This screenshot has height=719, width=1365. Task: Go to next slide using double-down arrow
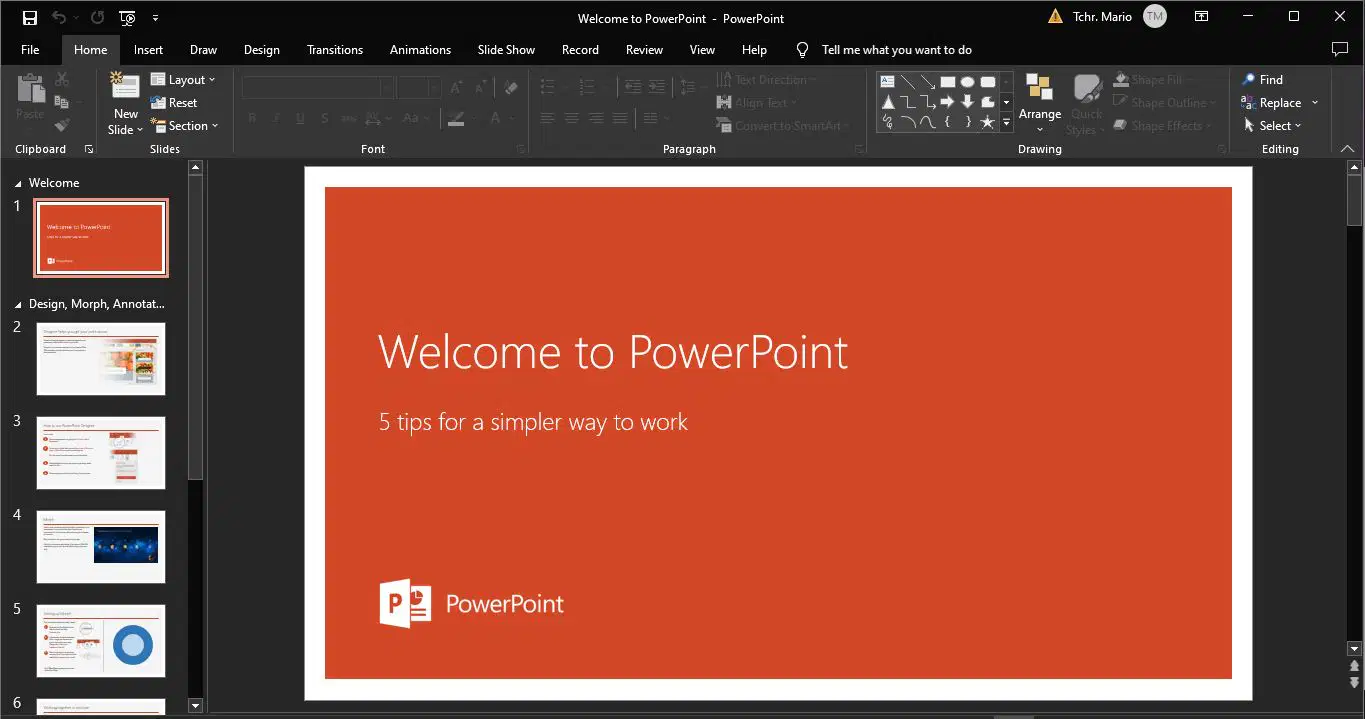1355,681
